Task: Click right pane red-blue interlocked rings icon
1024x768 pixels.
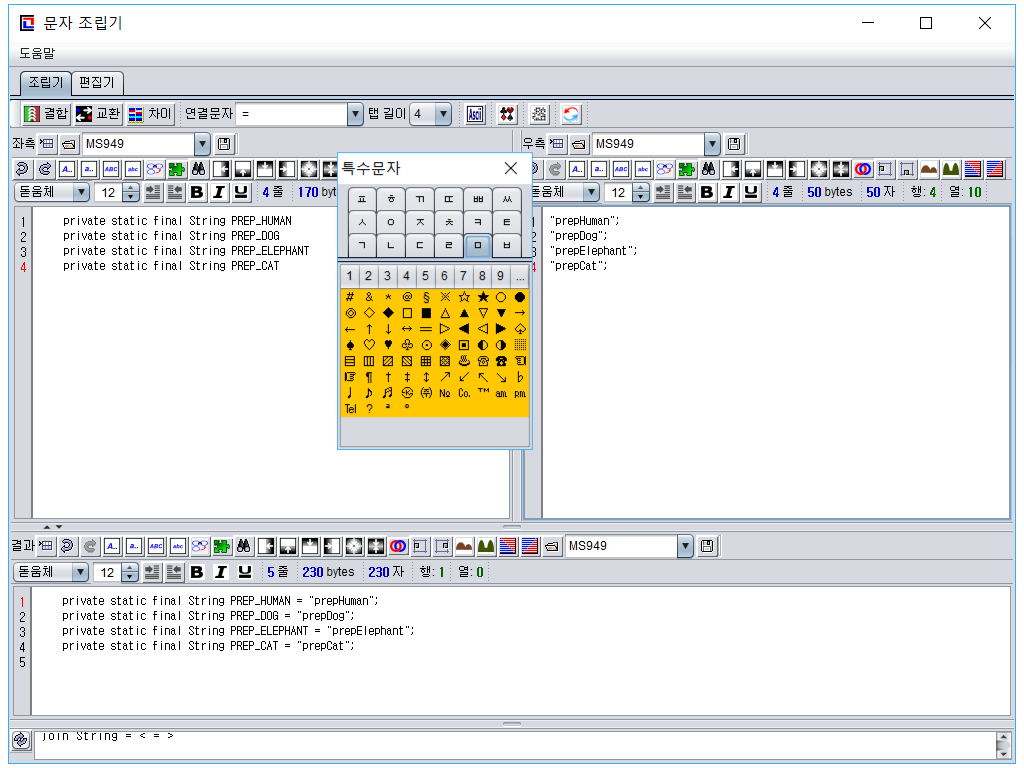Action: coord(863,170)
